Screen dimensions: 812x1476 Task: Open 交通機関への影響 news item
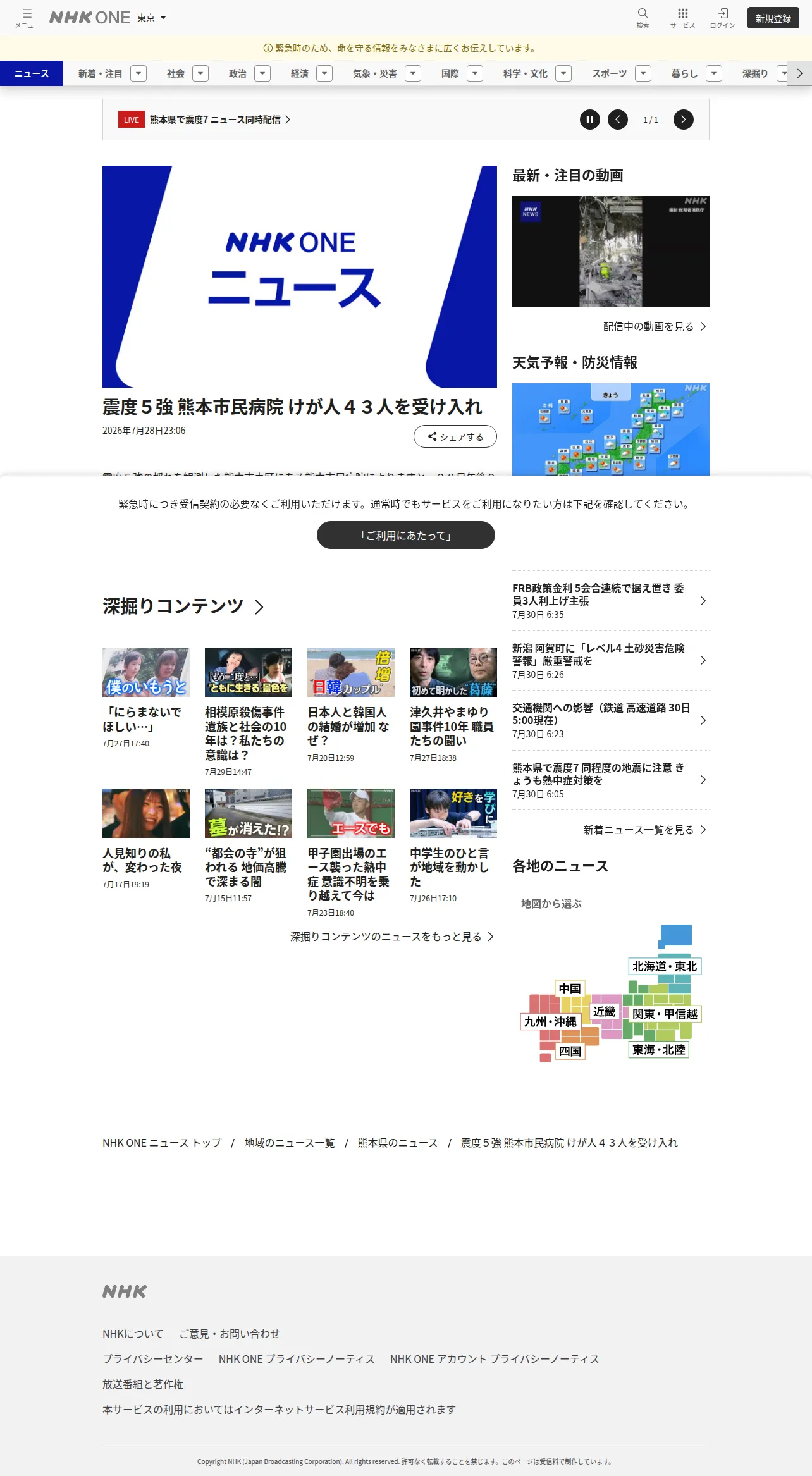pyautogui.click(x=611, y=720)
